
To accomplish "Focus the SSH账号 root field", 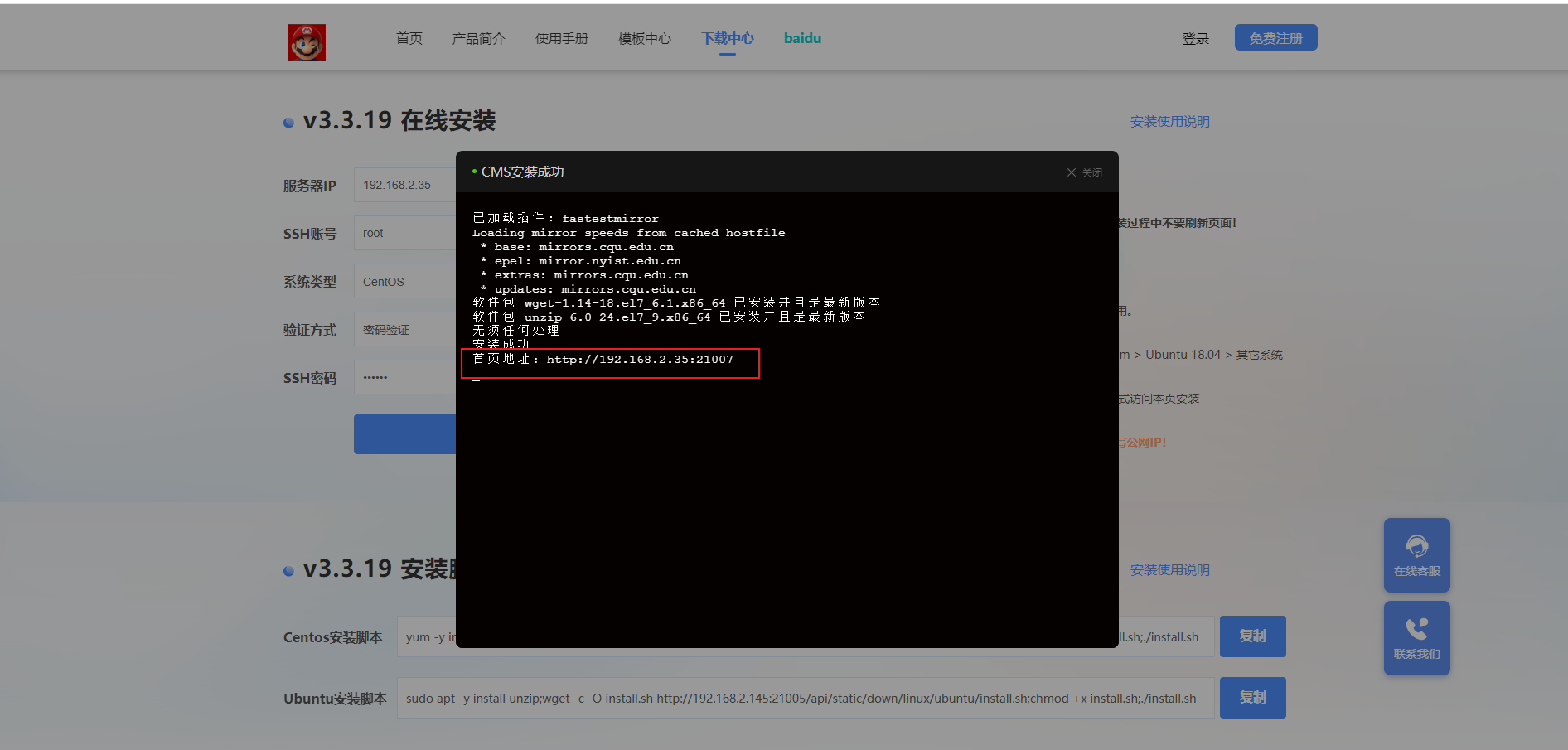I will coord(405,233).
